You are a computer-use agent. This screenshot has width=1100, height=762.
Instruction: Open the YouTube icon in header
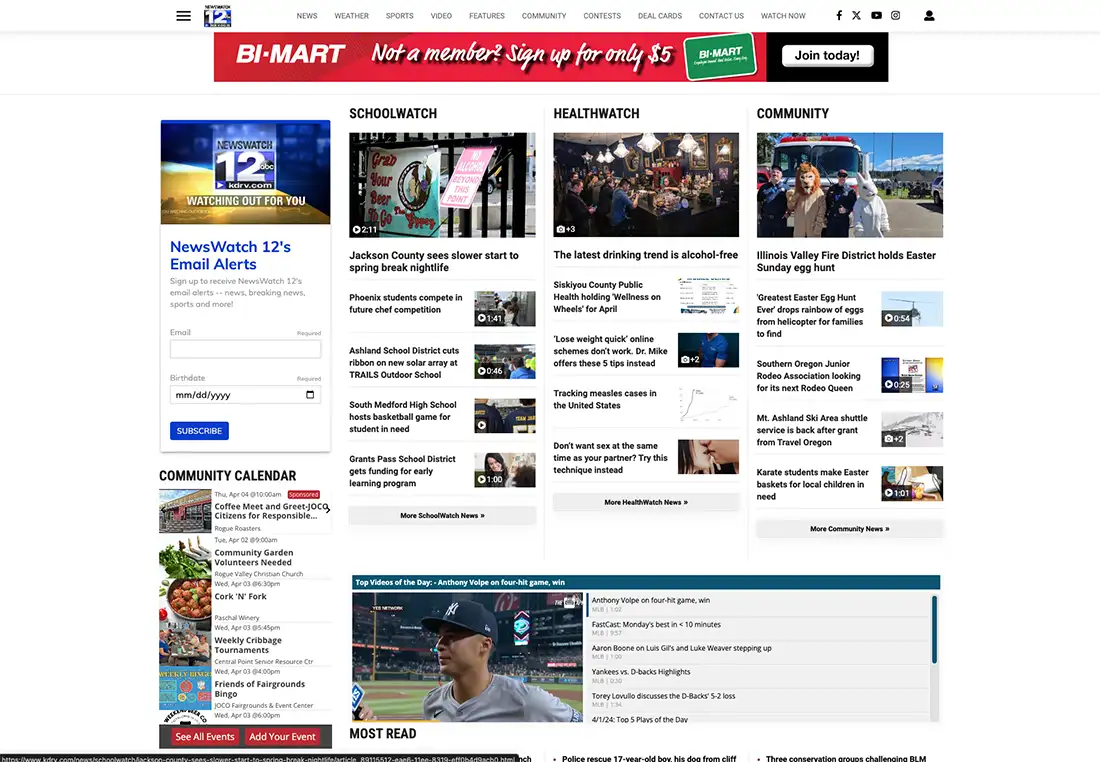(876, 15)
